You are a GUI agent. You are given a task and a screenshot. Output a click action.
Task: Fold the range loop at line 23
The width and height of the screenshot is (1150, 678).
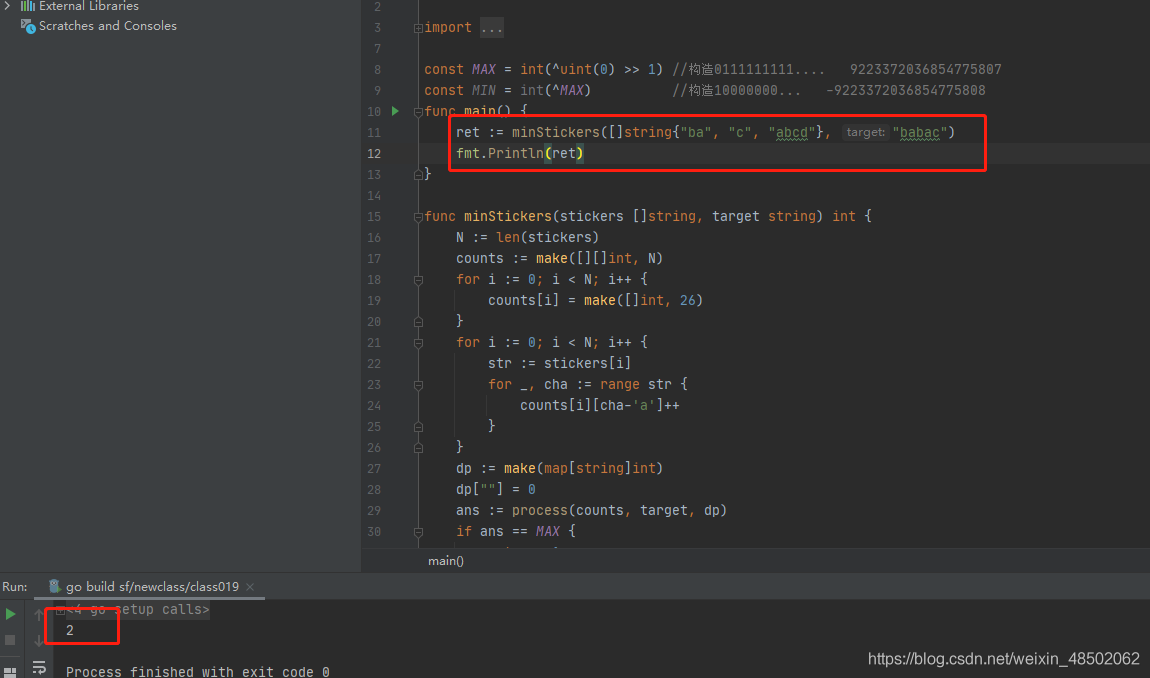[x=418, y=384]
